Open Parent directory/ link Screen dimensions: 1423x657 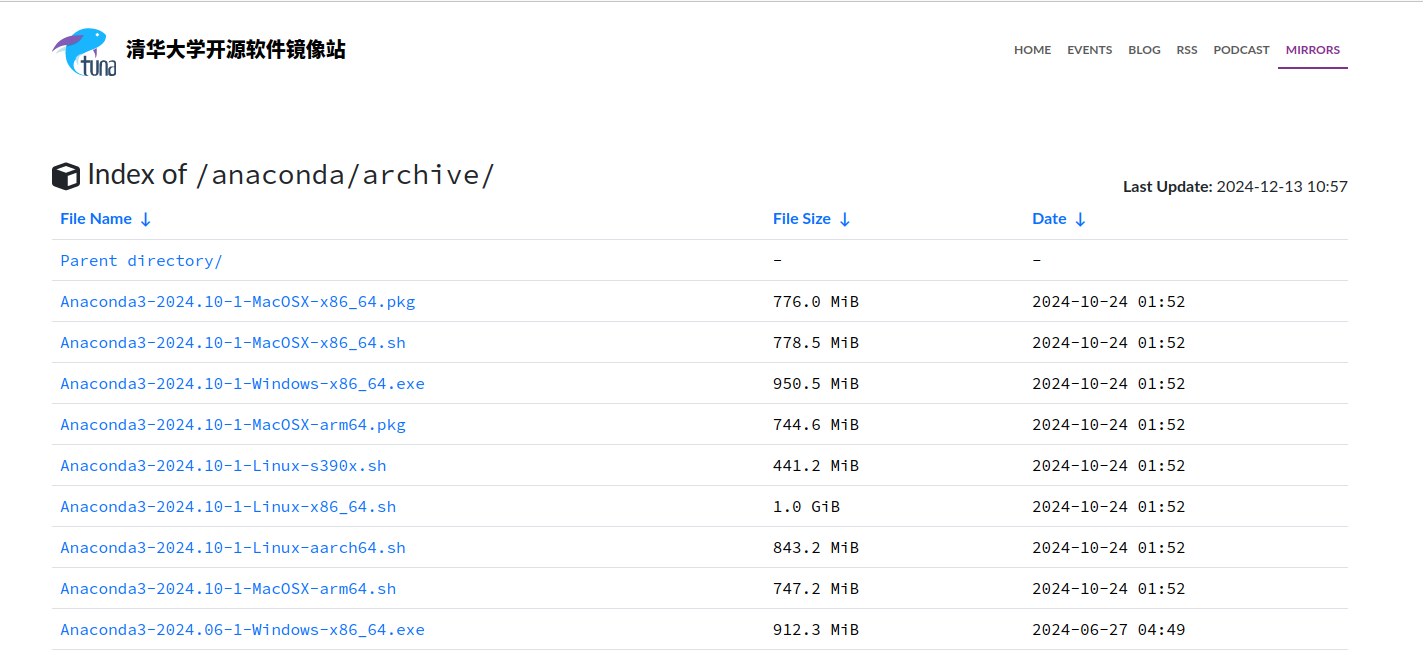[x=141, y=260]
